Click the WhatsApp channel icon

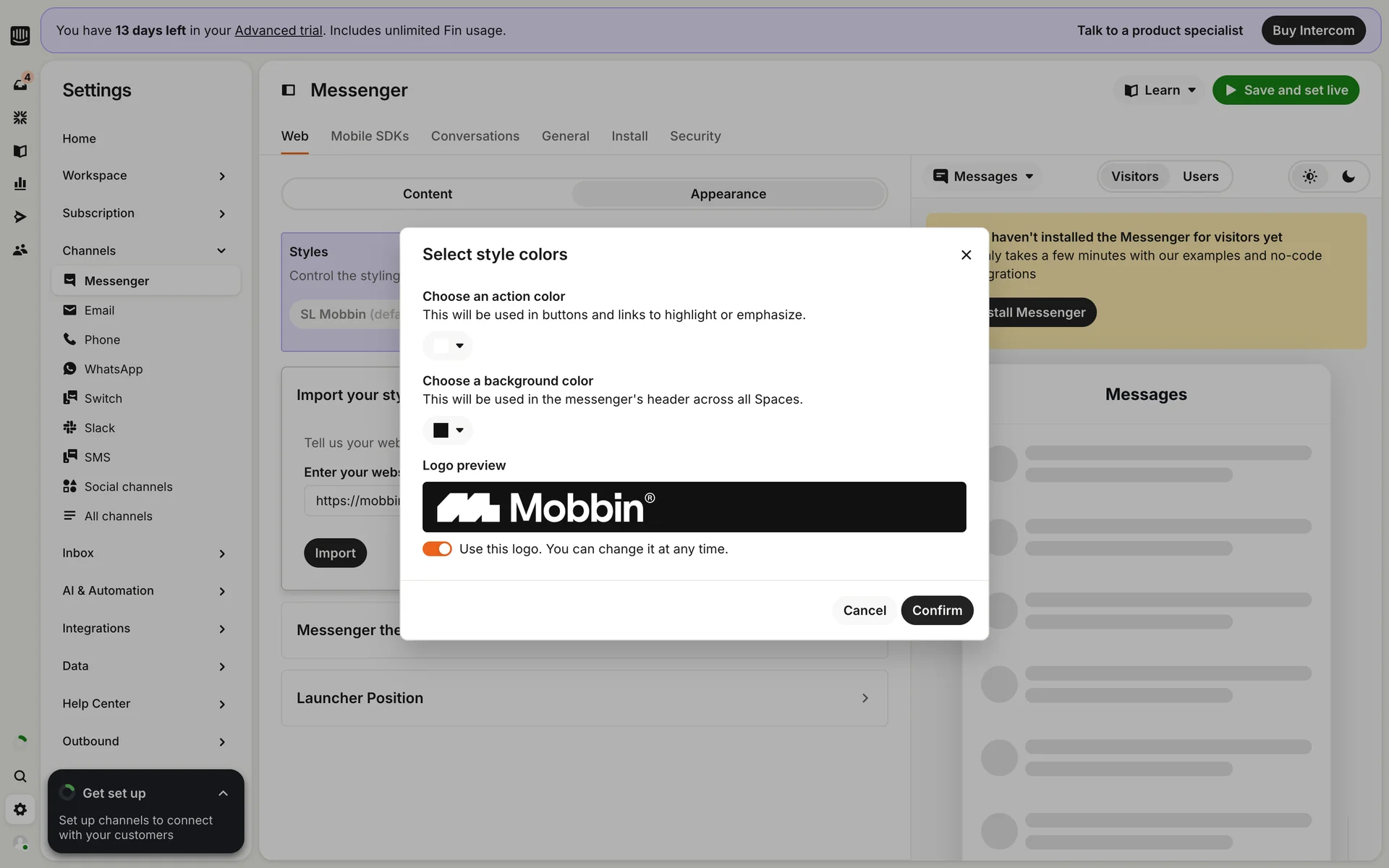[x=69, y=369]
